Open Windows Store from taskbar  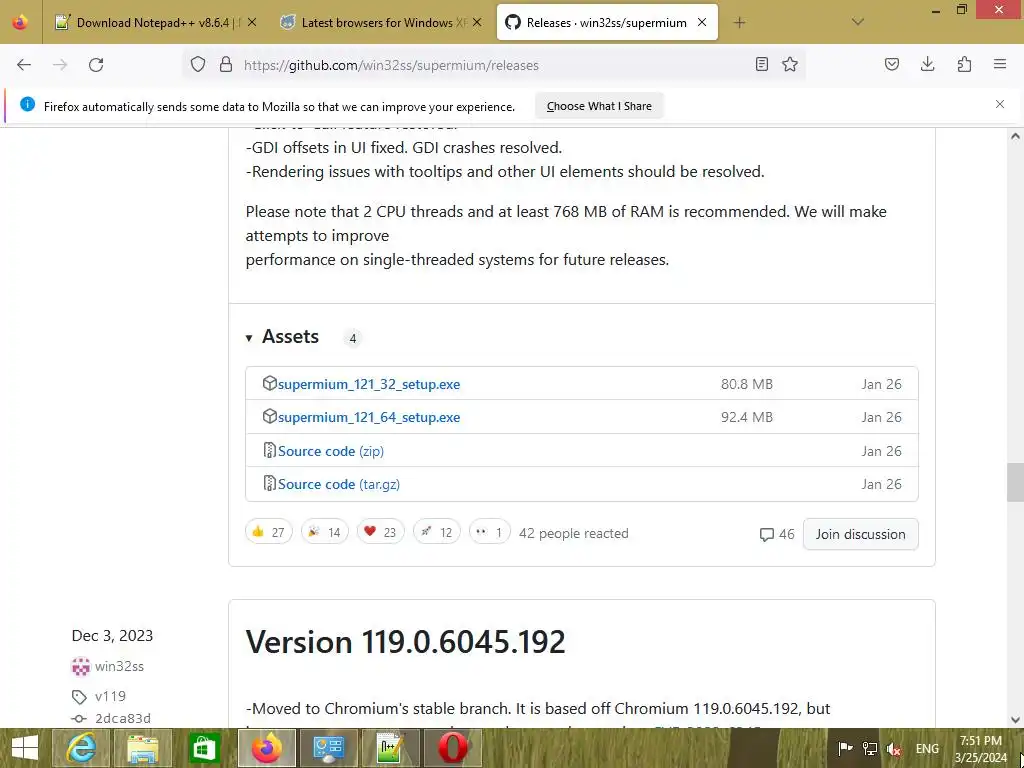204,748
